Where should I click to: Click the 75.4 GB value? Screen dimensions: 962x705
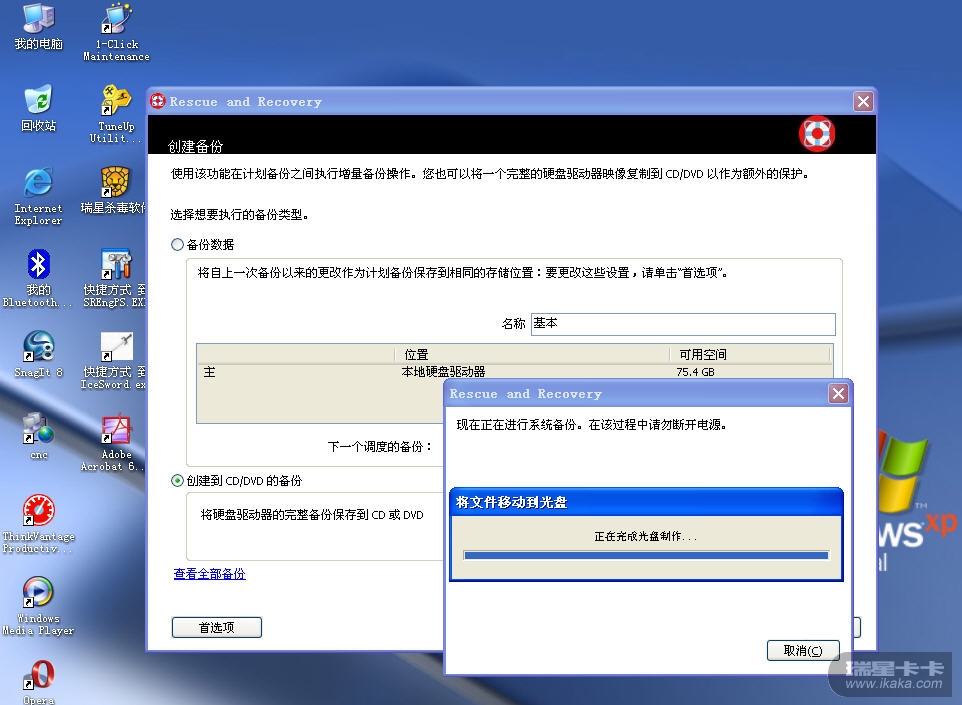695,372
